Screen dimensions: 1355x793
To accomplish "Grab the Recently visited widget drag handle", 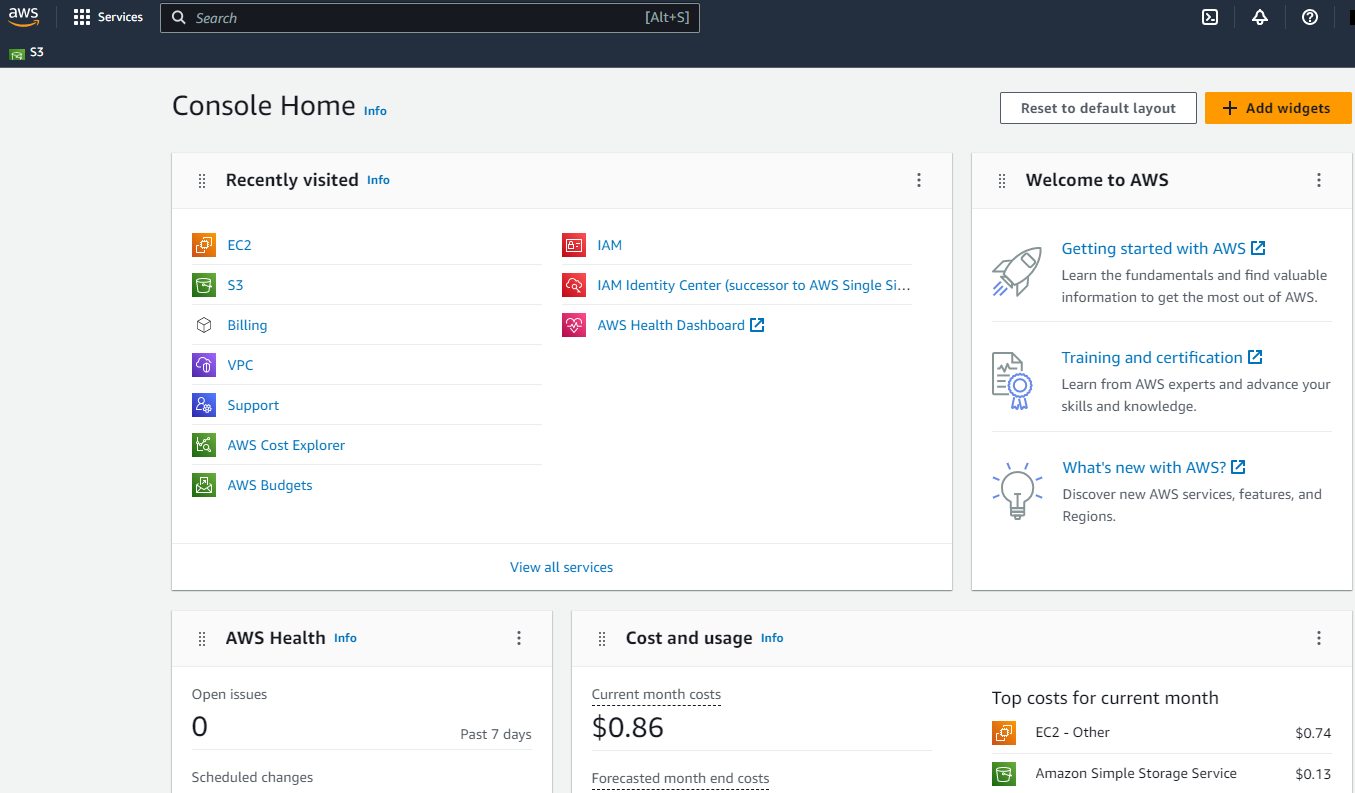I will [202, 181].
